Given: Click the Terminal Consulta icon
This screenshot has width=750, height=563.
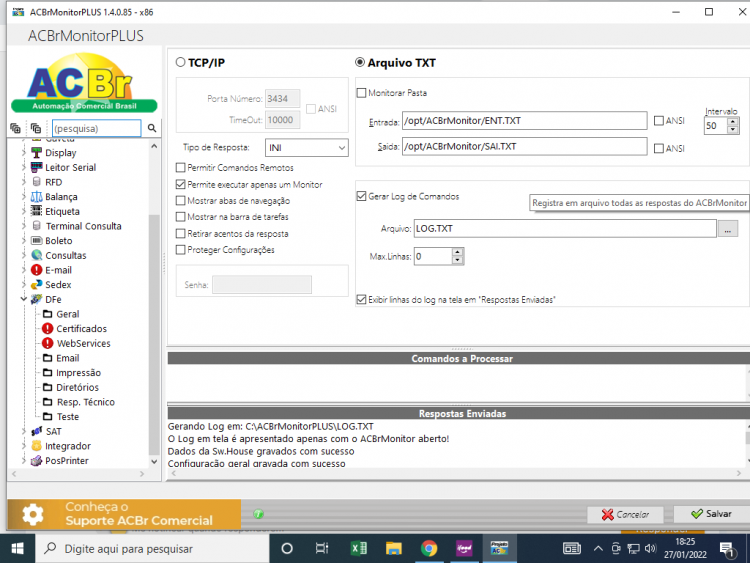Looking at the screenshot, I should click(x=36, y=226).
